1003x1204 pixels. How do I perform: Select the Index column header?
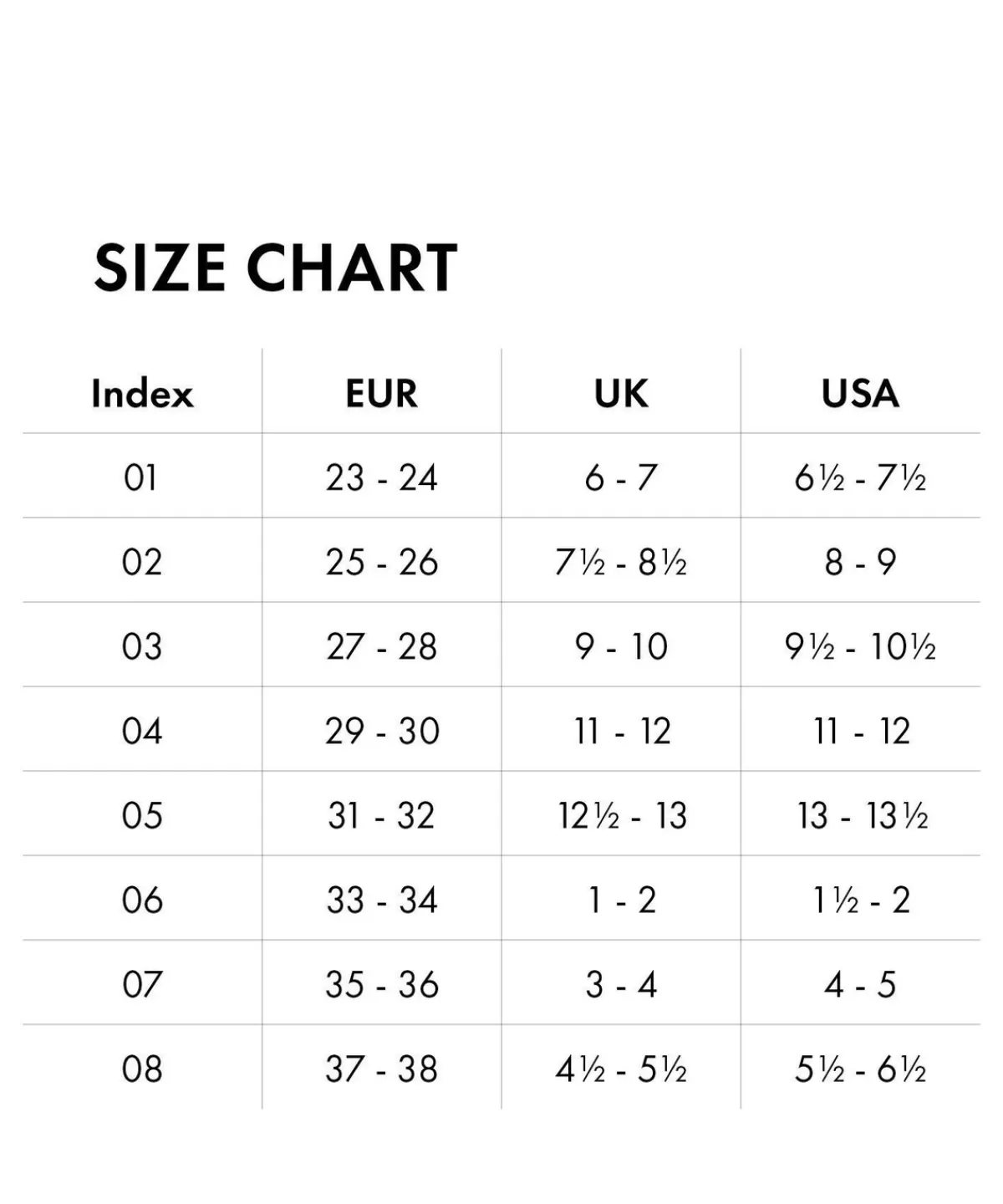(x=142, y=393)
